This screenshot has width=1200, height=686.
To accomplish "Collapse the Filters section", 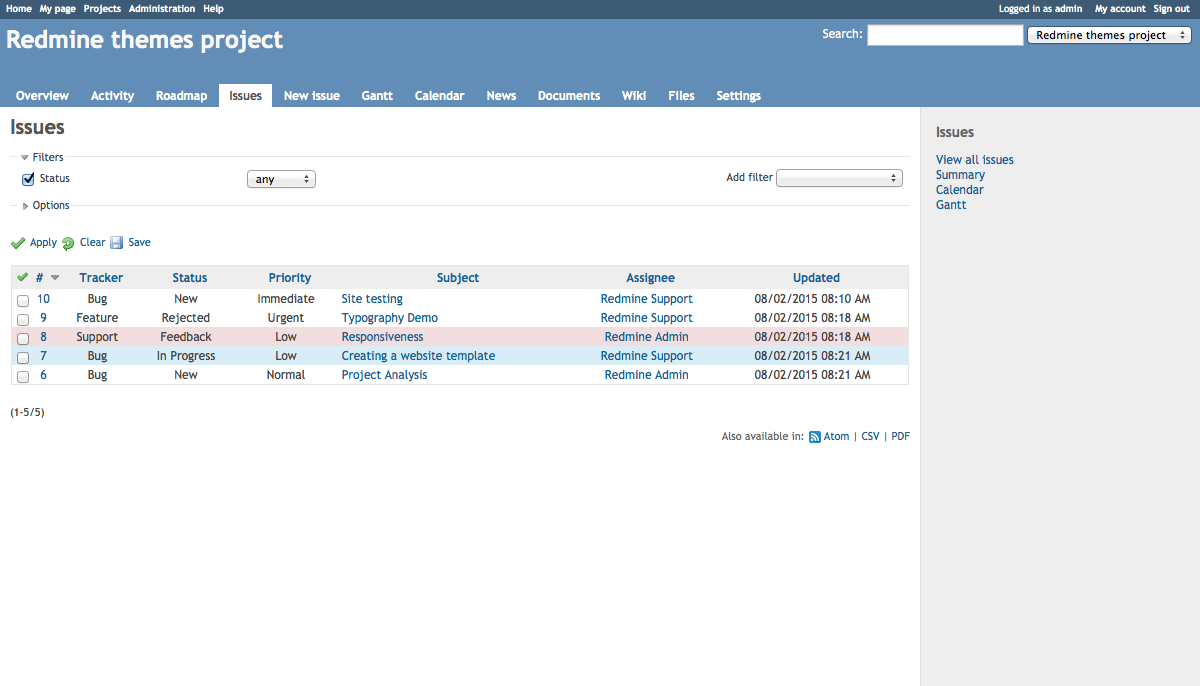I will [42, 157].
